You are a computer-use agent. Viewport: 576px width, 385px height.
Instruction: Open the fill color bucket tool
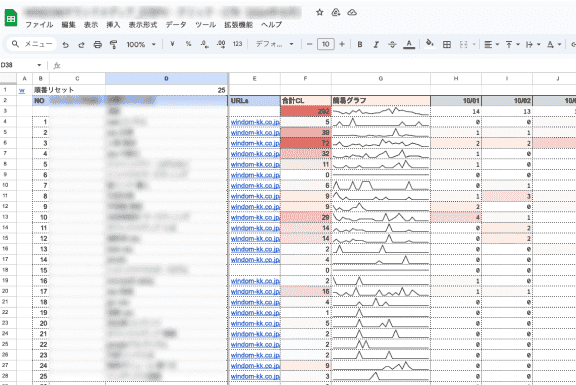(x=429, y=44)
